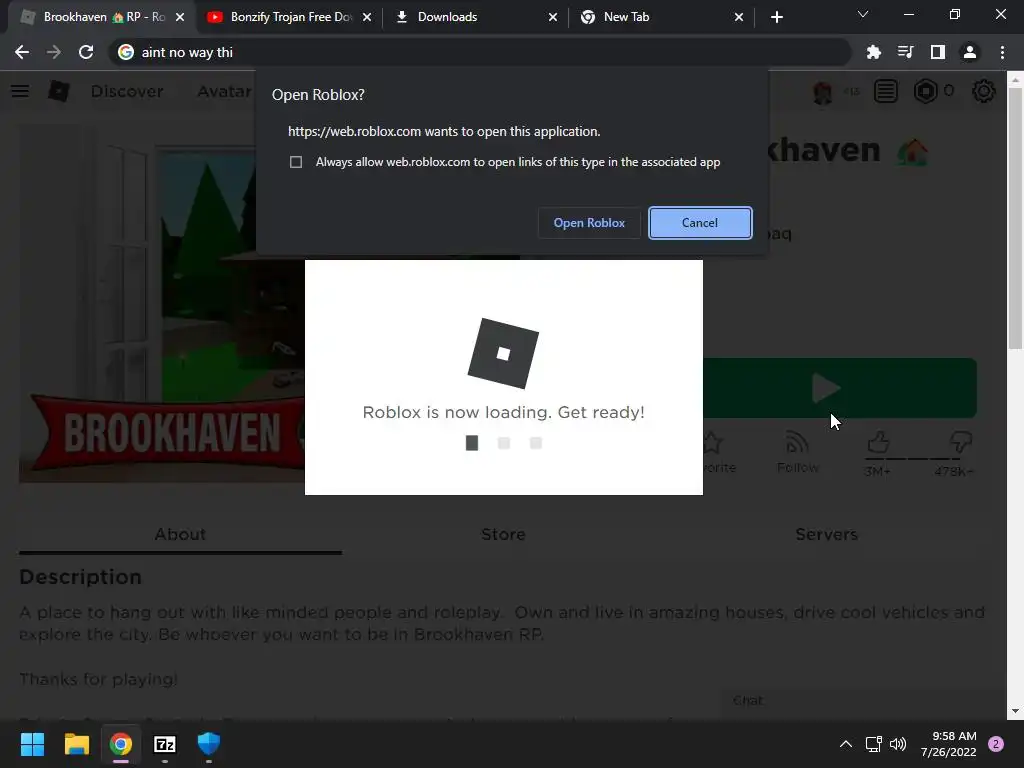Open the Chrome three-dot menu

[1002, 52]
